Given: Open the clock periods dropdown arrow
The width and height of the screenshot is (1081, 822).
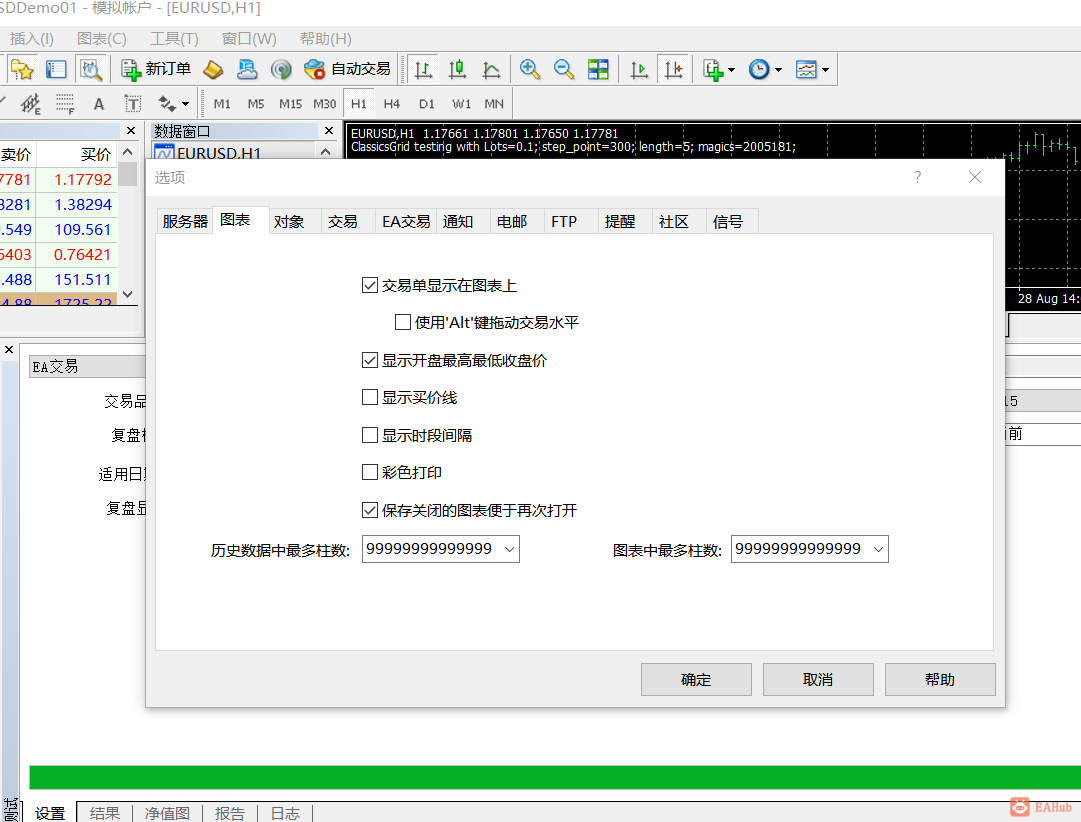Looking at the screenshot, I should coord(778,70).
